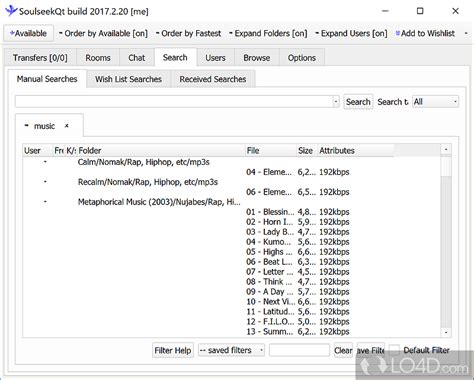This screenshot has width=474, height=380.
Task: Open the Options tab
Action: 302,58
